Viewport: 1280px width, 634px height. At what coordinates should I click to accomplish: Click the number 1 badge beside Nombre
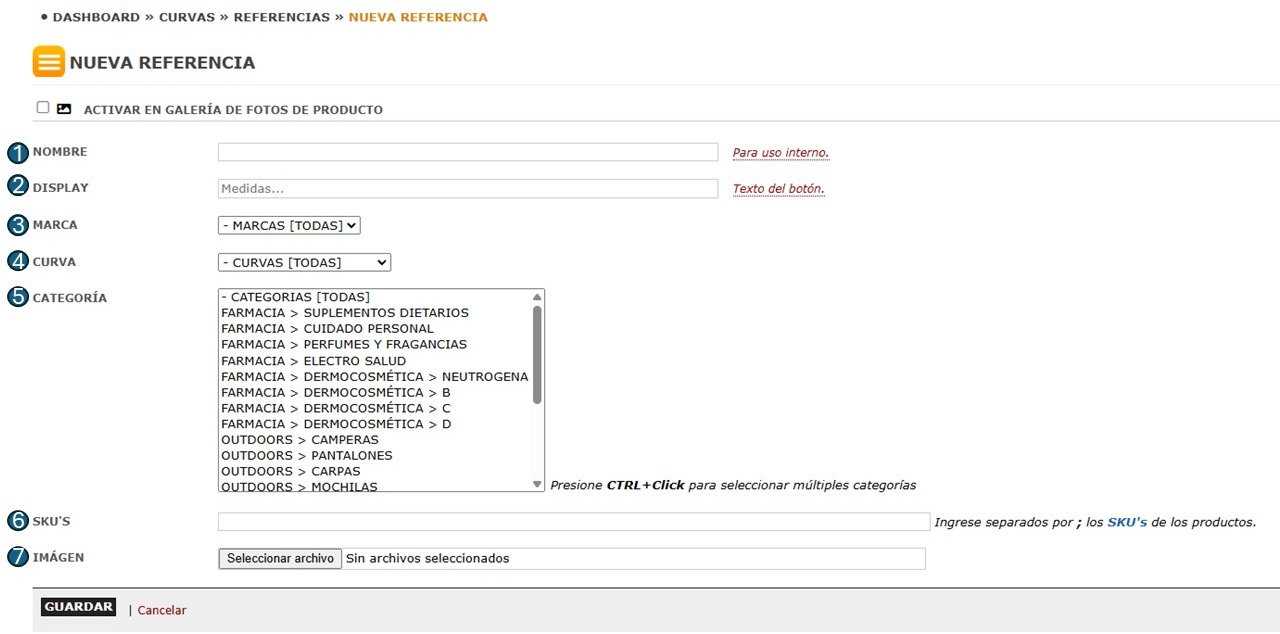18,153
